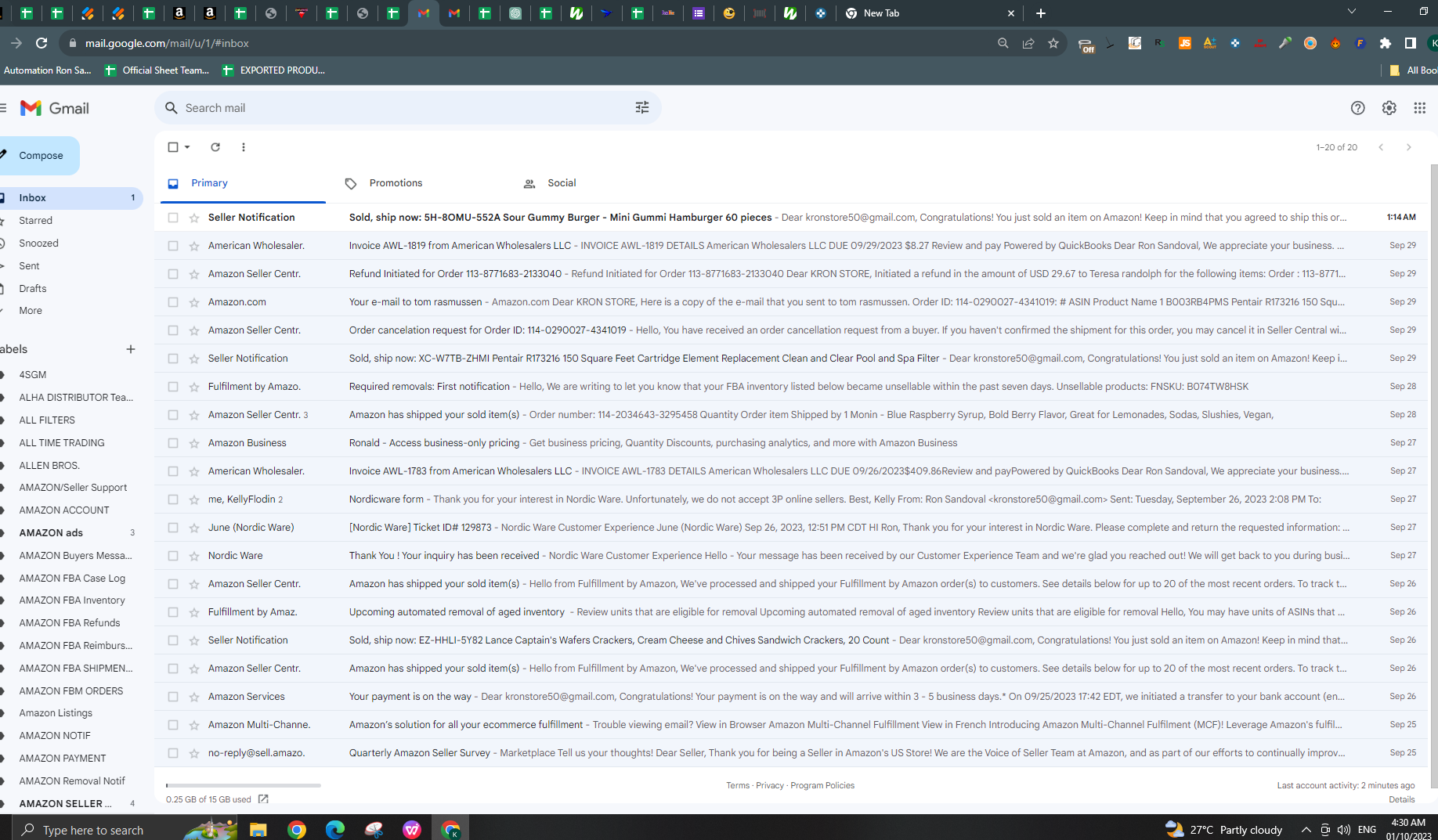
Task: Open the EXPORTED PRODU... bookmark
Action: pos(274,70)
